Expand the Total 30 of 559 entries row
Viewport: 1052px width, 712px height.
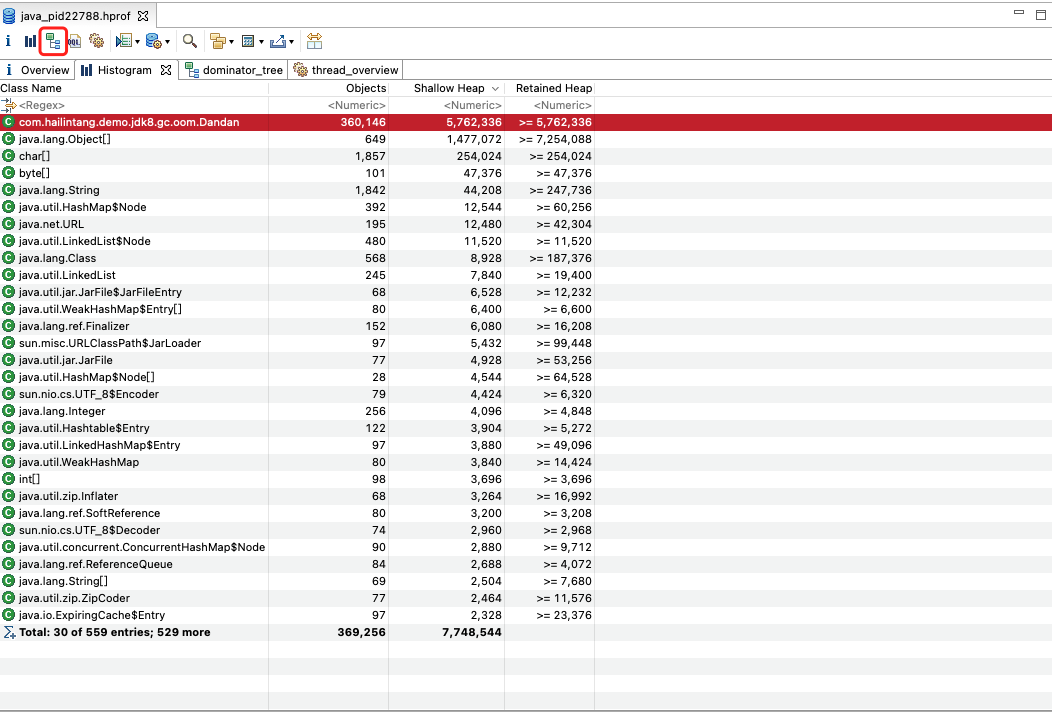(526, 632)
